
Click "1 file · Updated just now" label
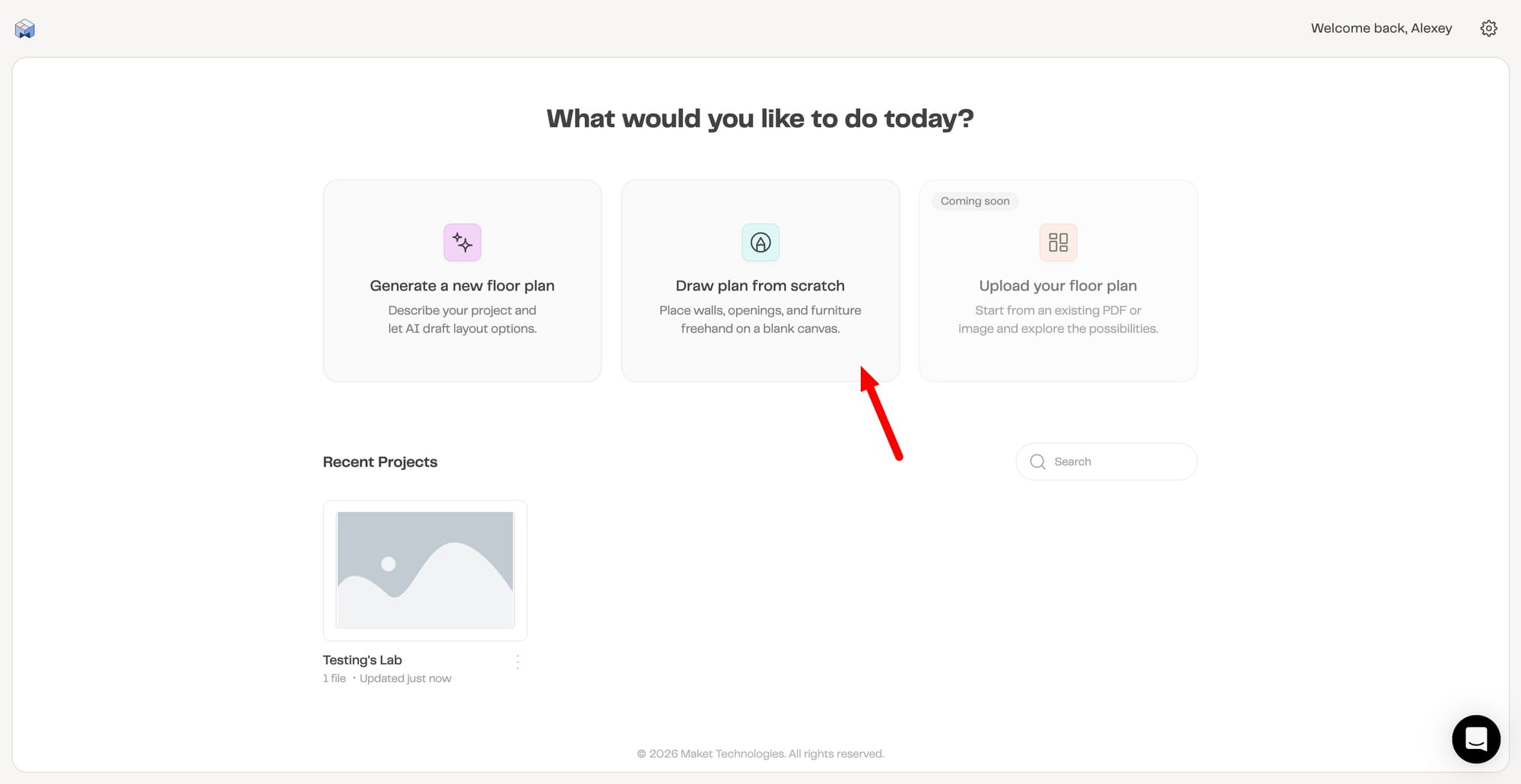point(387,678)
